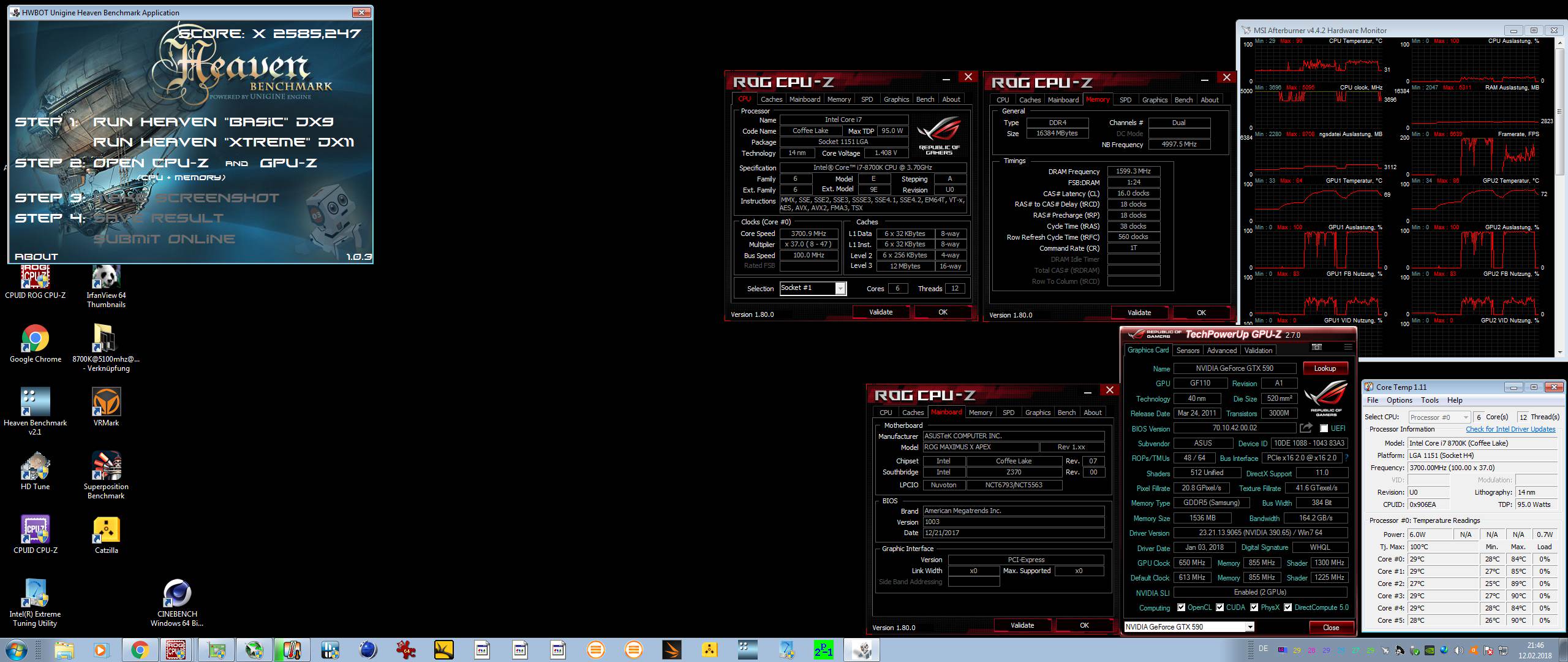This screenshot has height=662, width=1568.
Task: Click OPEN CPU-Z in HWBOT Heaven window
Action: point(151,163)
